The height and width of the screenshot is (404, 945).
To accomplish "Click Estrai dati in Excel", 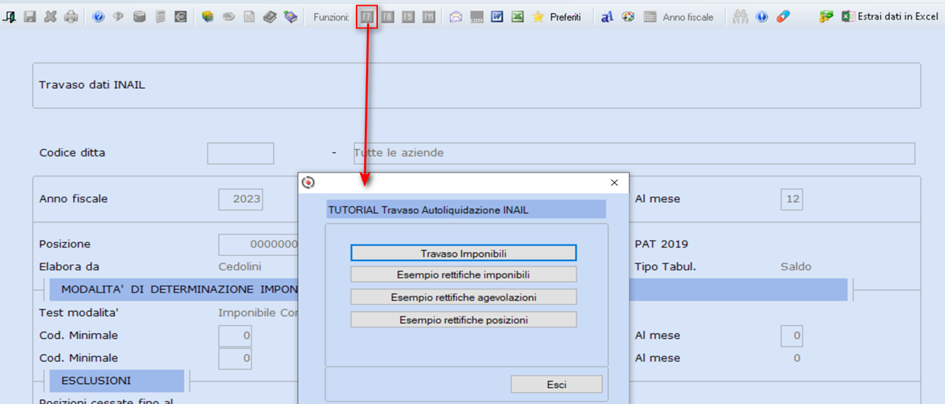I will (889, 17).
